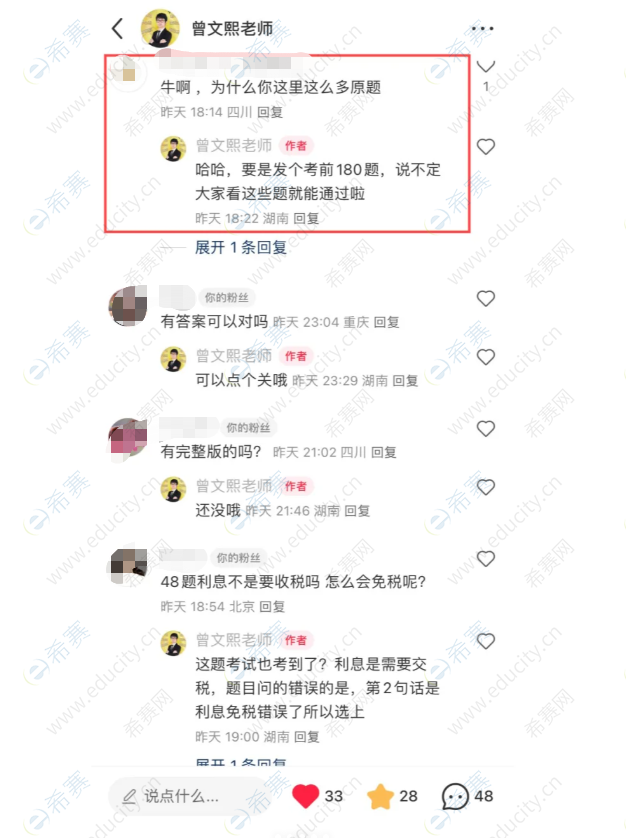626x838 pixels.
Task: Click the 说点什么 comment input field
Action: coord(187,796)
